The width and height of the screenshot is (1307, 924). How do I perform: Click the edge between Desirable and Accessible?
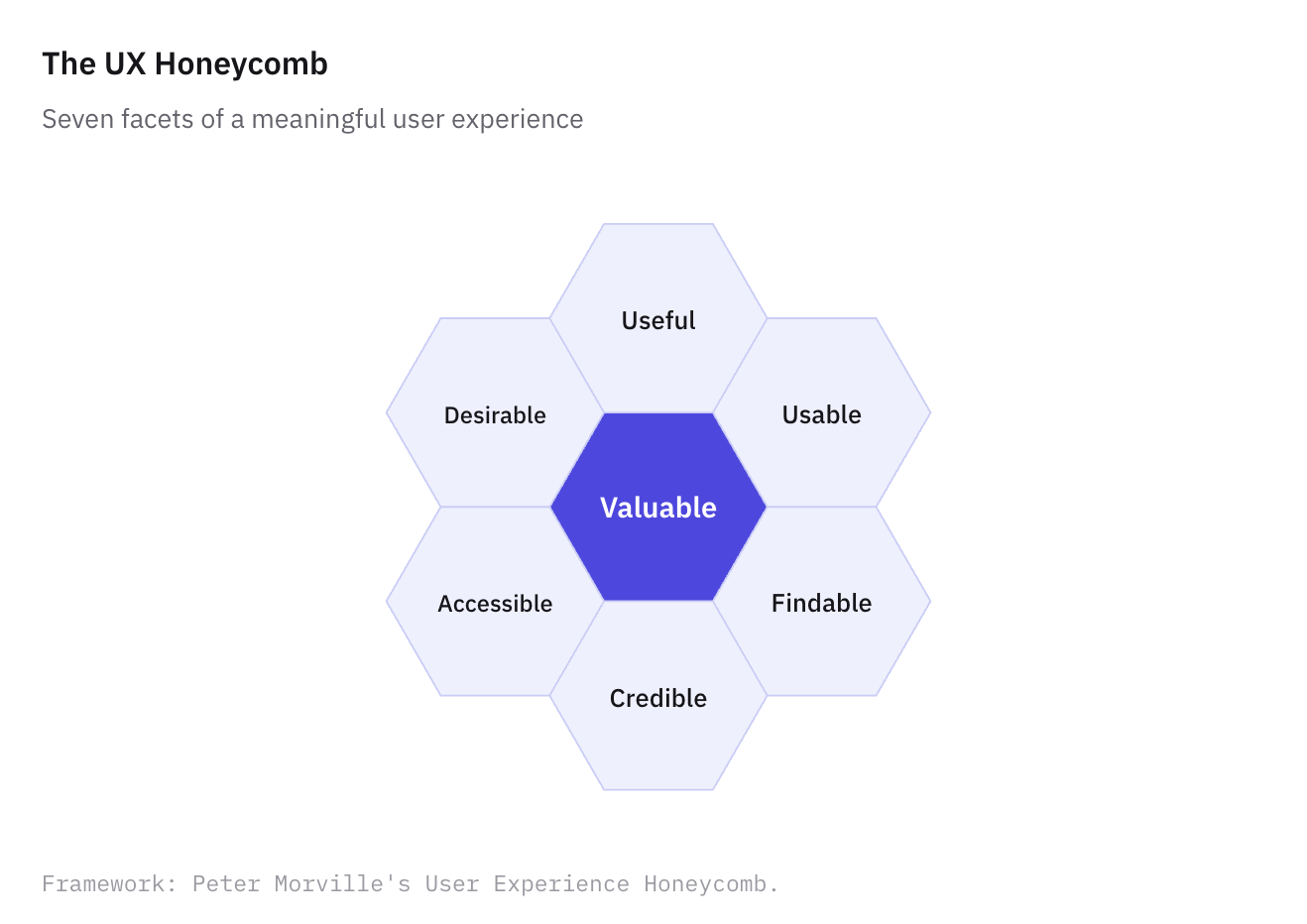(495, 507)
